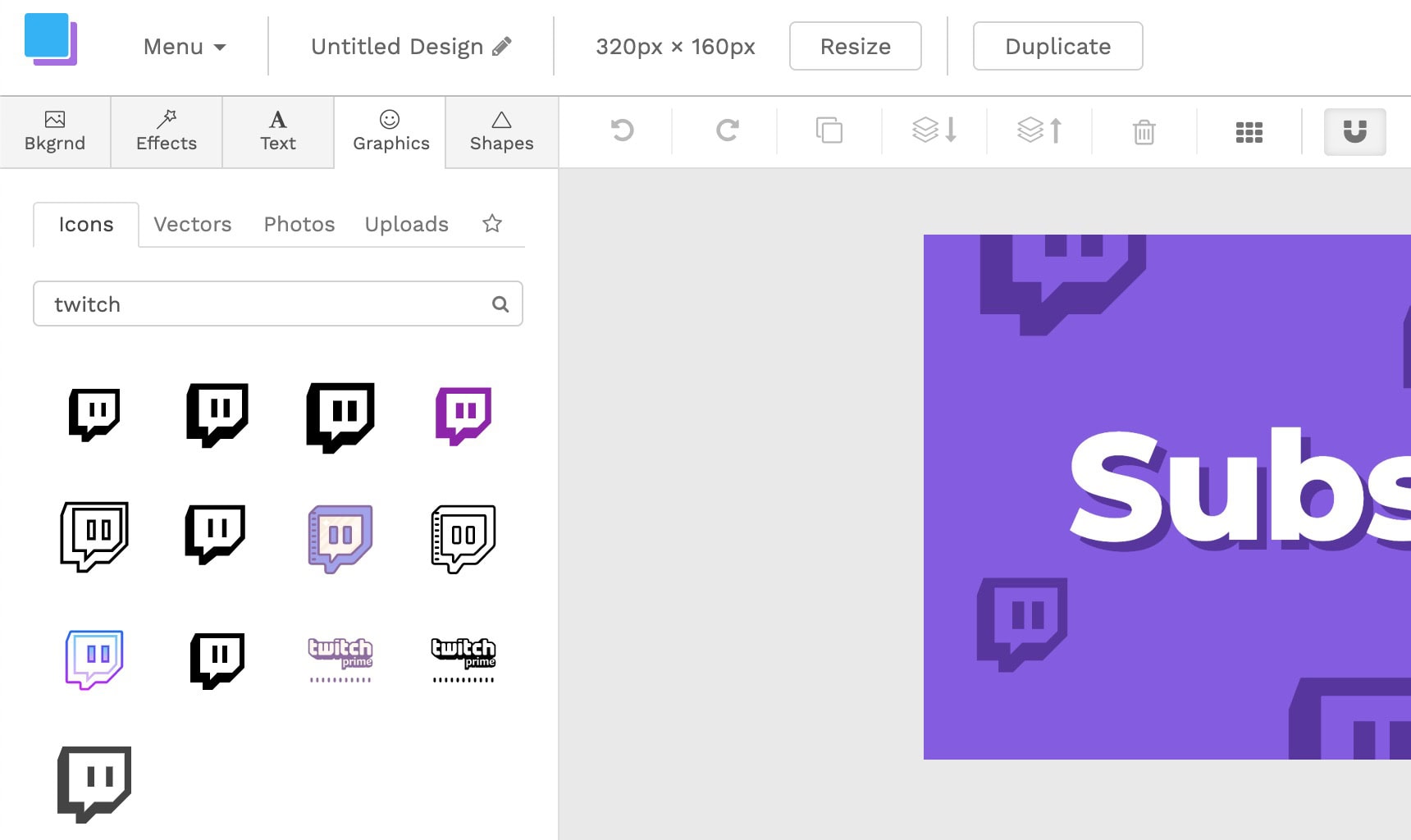
Task: Toggle the grid view icon
Action: click(1249, 132)
